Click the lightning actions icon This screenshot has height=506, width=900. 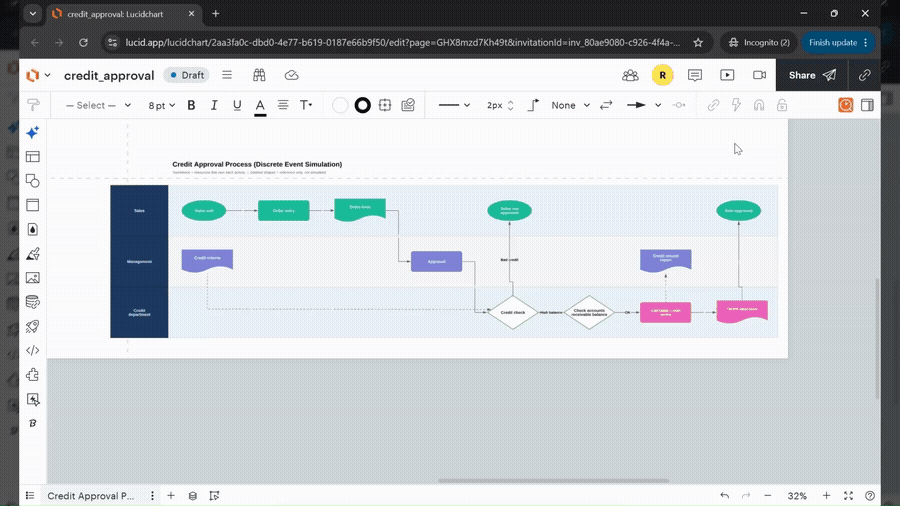[x=736, y=105]
